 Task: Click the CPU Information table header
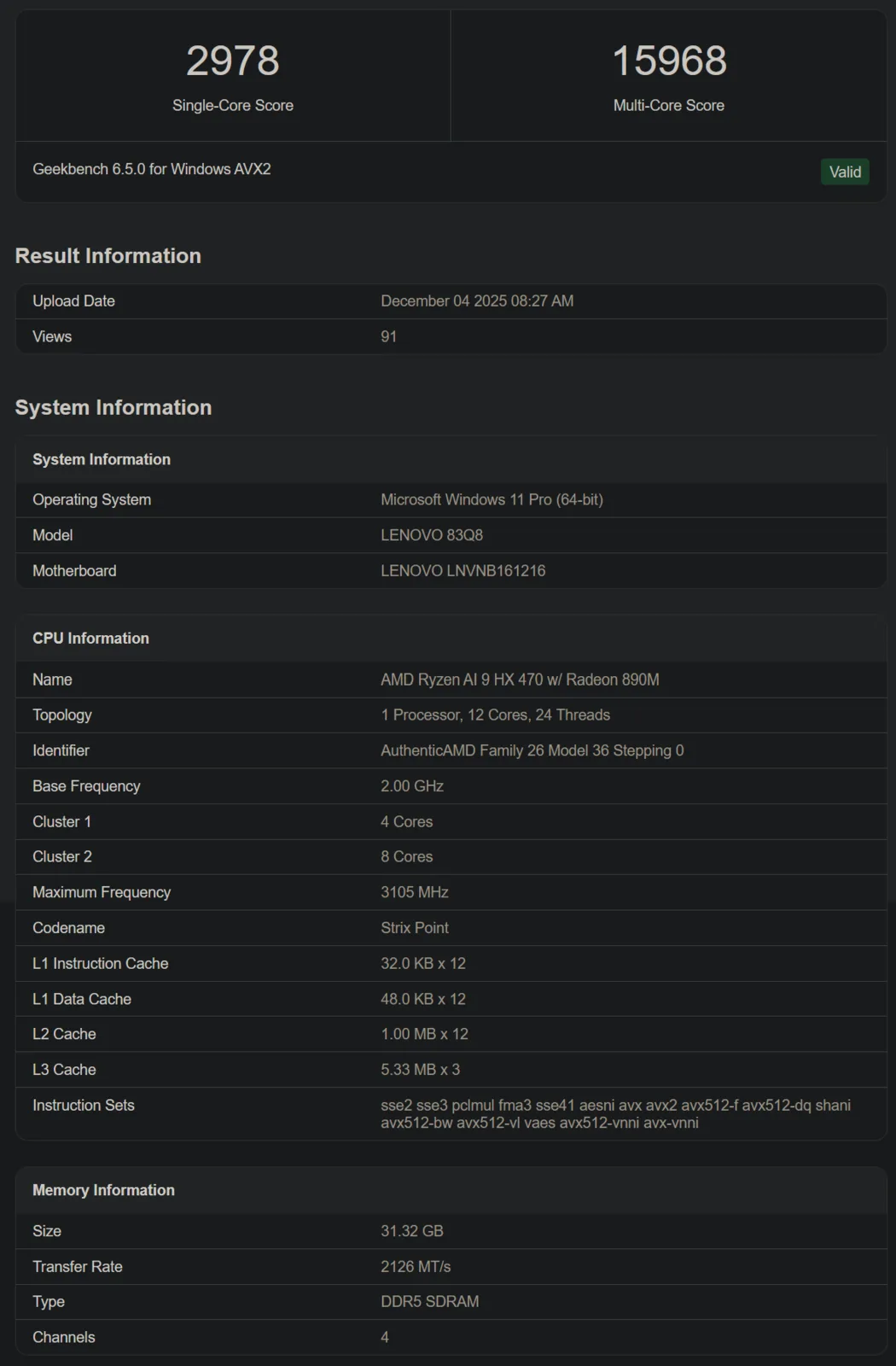[90, 639]
